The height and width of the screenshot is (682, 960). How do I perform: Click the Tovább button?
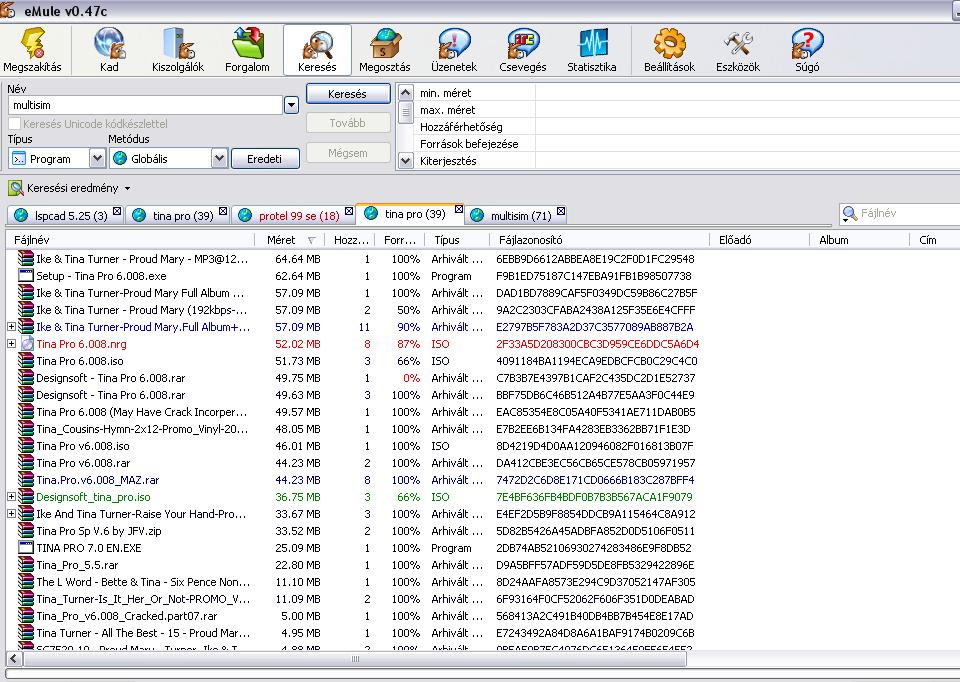[x=348, y=123]
